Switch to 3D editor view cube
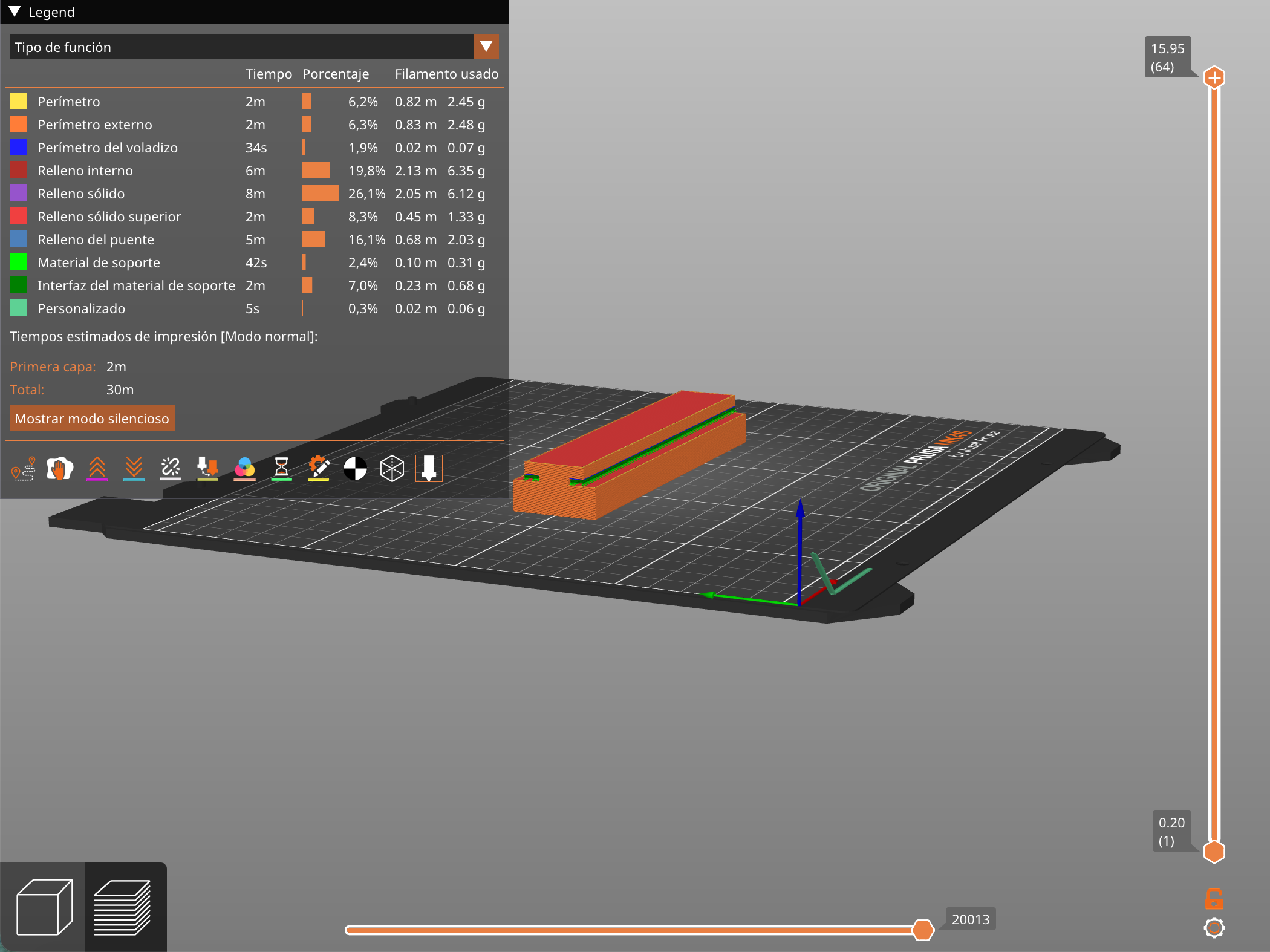This screenshot has width=1270, height=952. (44, 907)
